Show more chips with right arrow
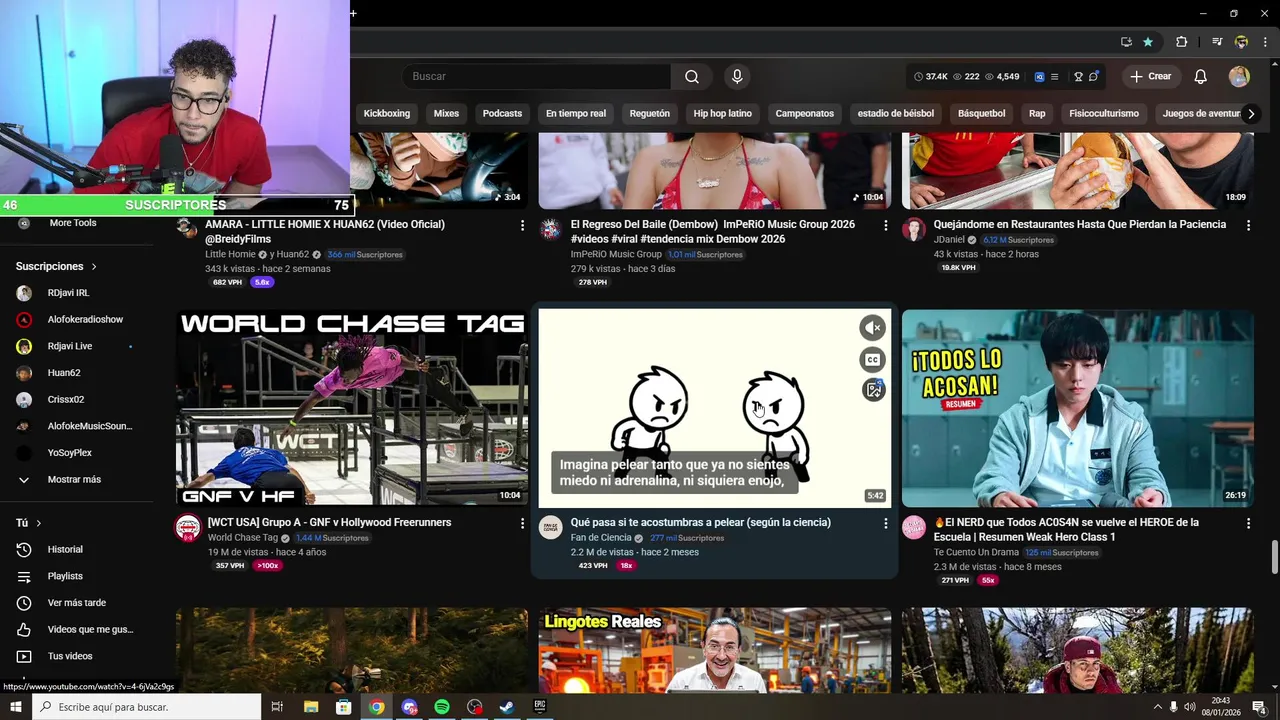 pyautogui.click(x=1250, y=114)
